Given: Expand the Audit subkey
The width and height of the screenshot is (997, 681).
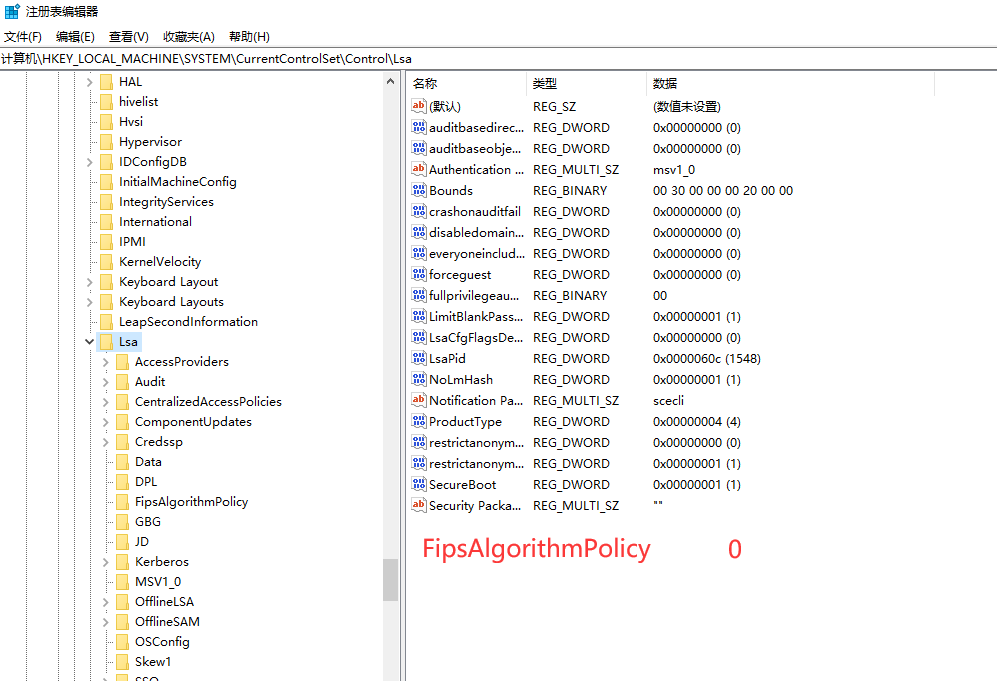Looking at the screenshot, I should 106,382.
